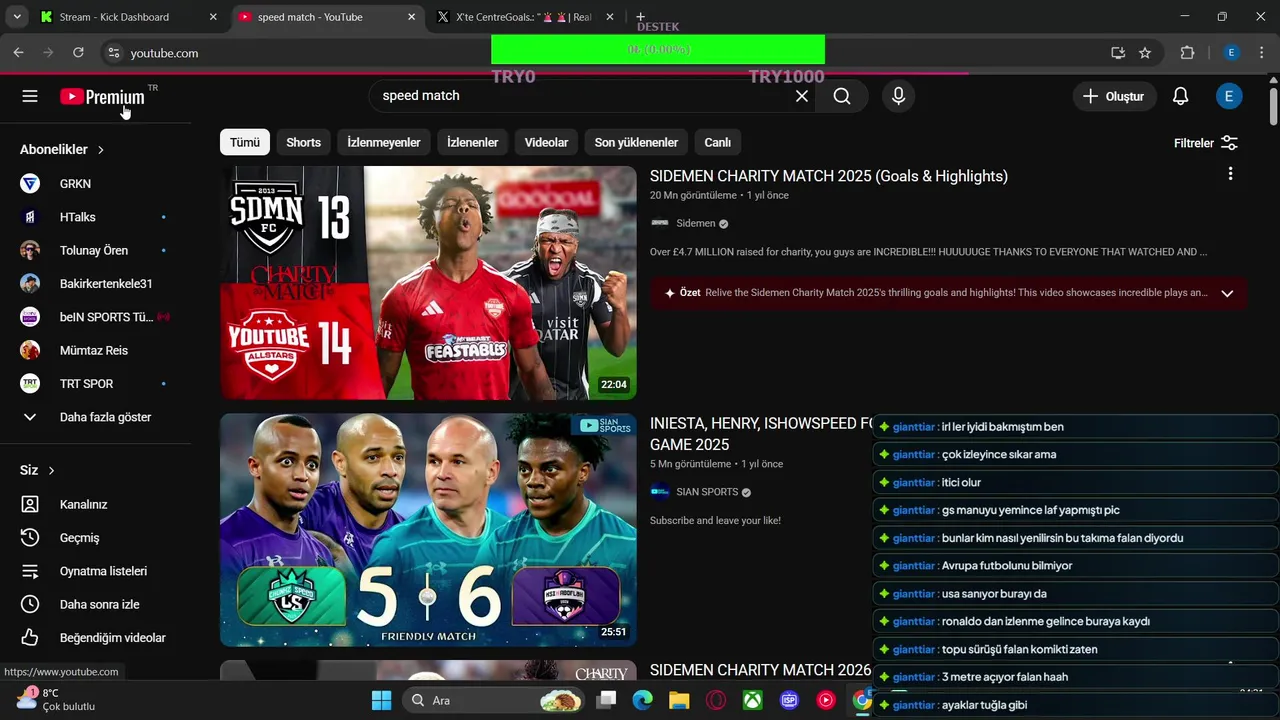The image size is (1280, 720).
Task: Bookmark this page with the star icon
Action: (x=1145, y=53)
